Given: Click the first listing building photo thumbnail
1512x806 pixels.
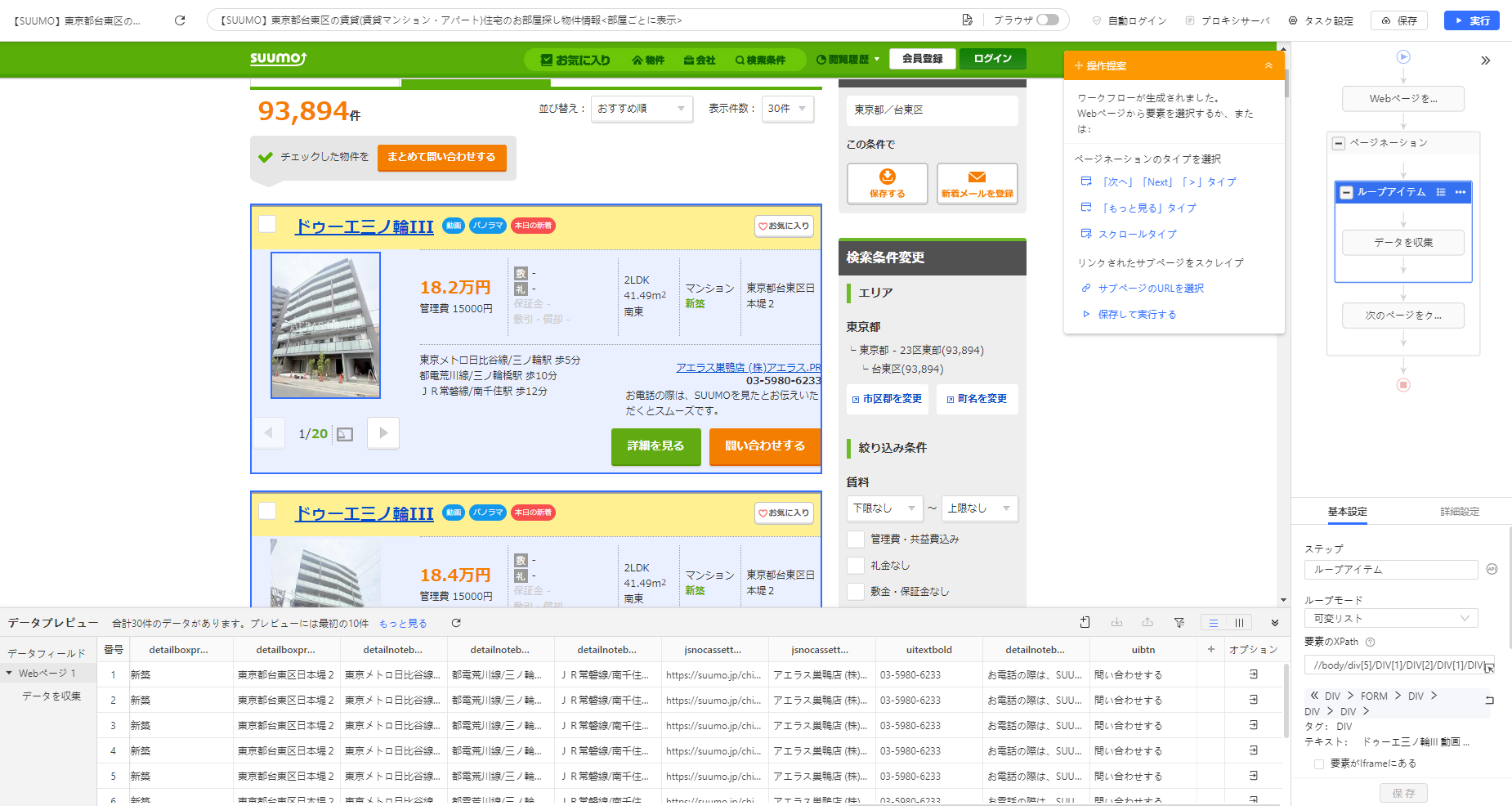Looking at the screenshot, I should tap(325, 325).
